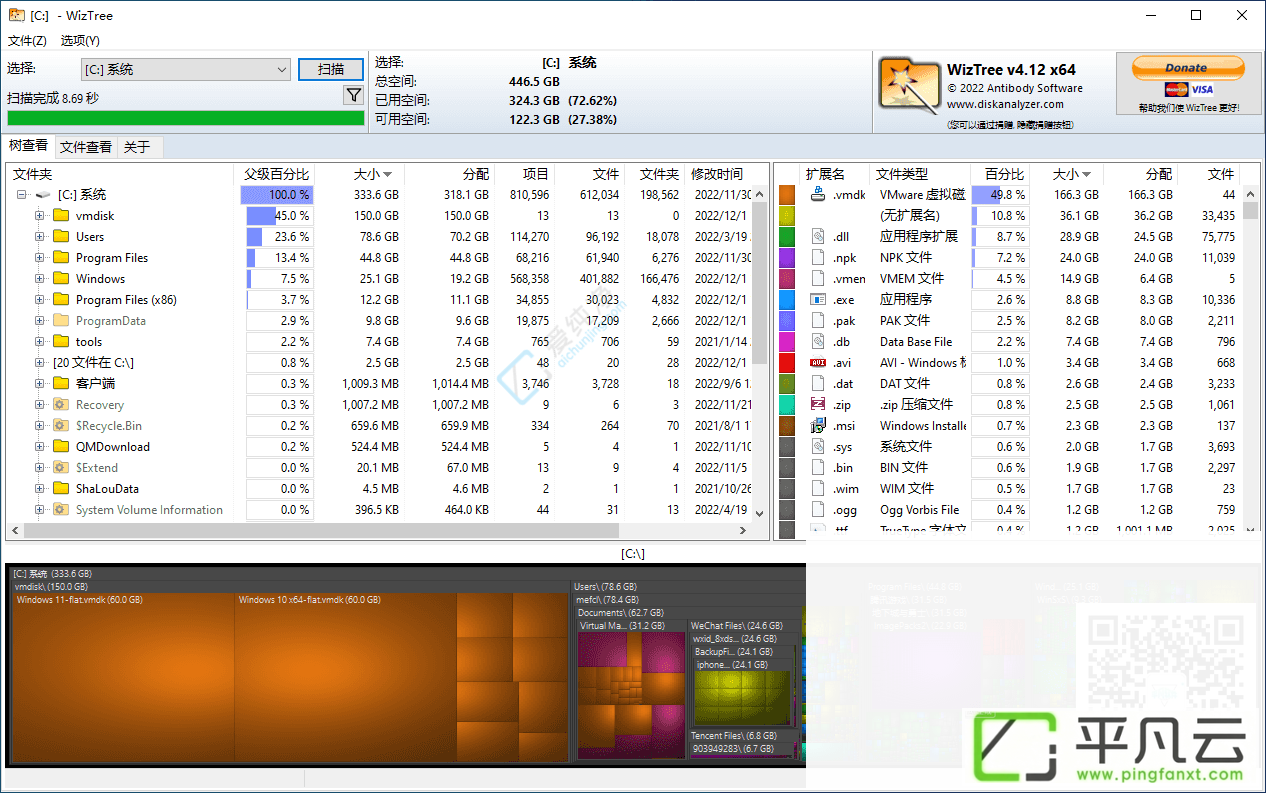The height and width of the screenshot is (793, 1266).
Task: Expand the QMDownload folder node
Action: 39,447
